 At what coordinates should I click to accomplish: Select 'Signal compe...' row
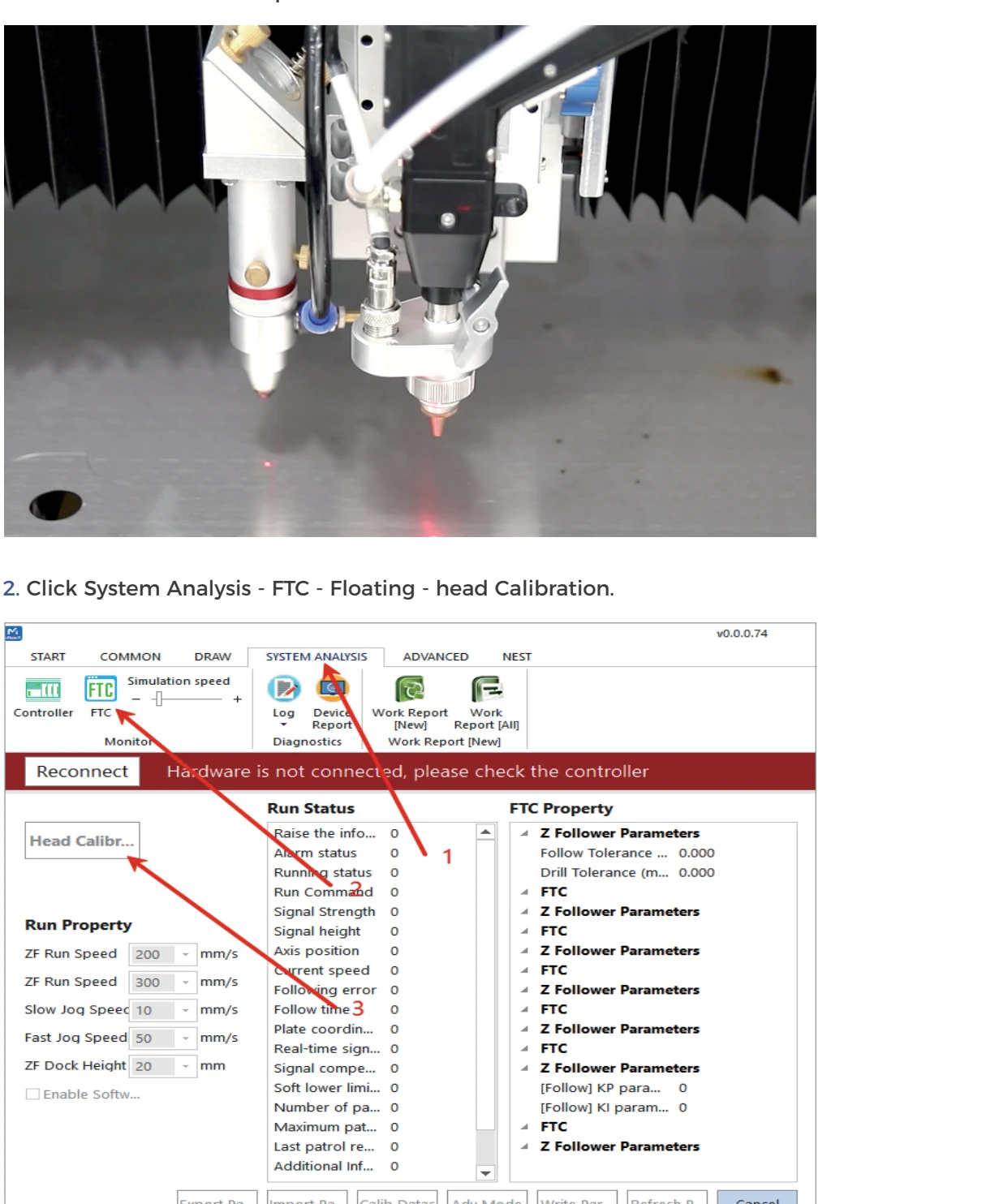pos(371,1068)
